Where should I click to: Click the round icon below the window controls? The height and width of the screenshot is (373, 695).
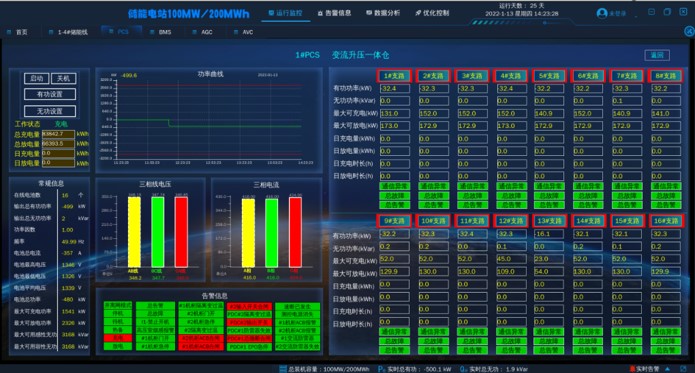[689, 31]
